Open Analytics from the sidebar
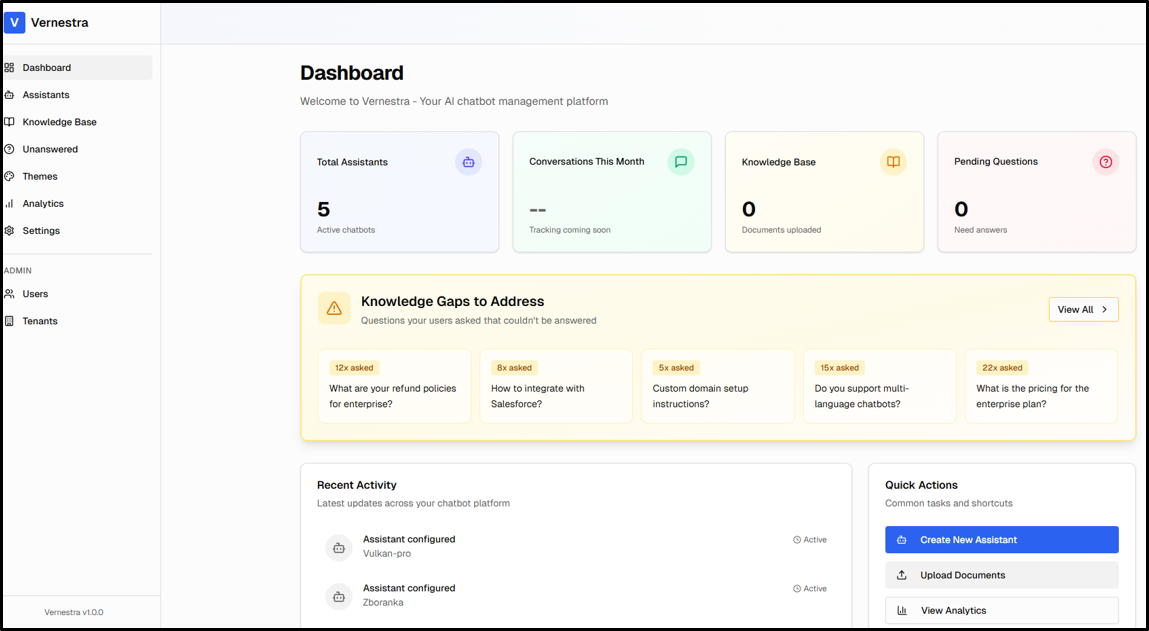Screen dimensions: 1149x631 (x=43, y=203)
